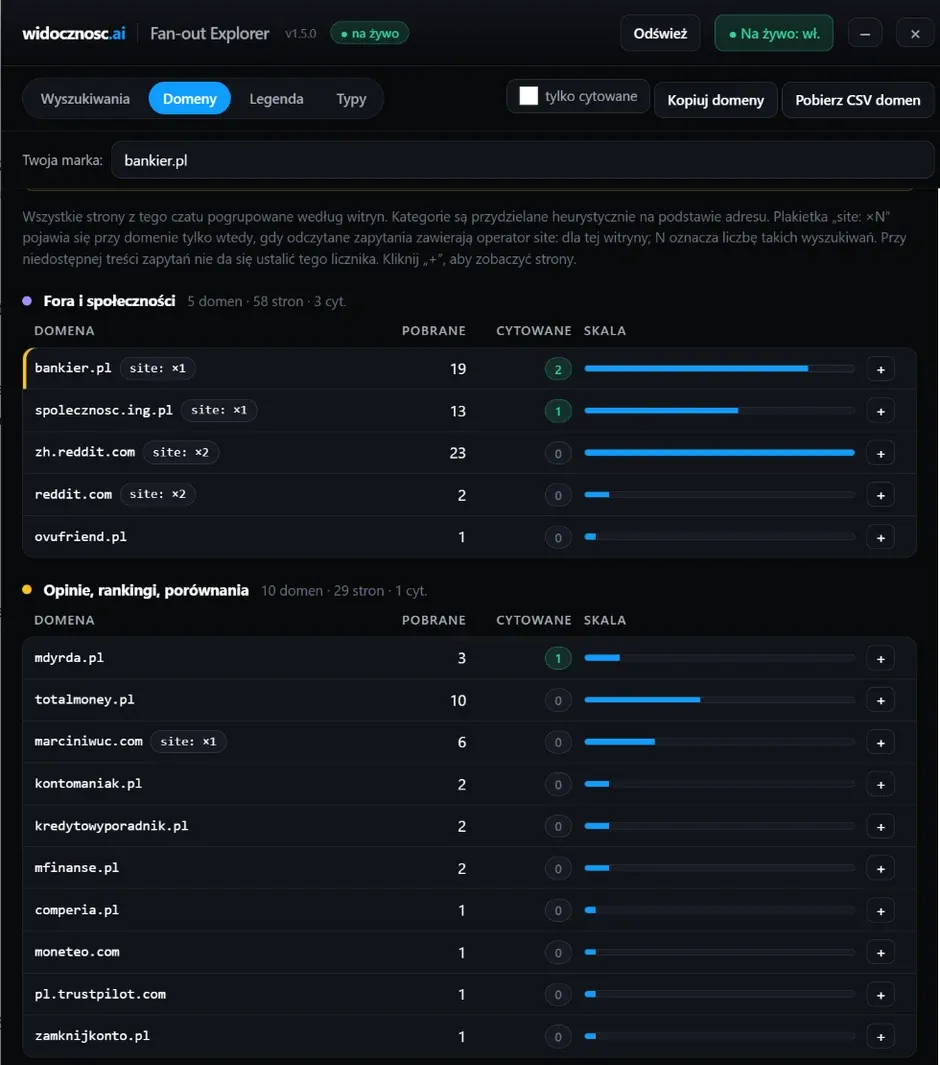This screenshot has width=940, height=1065.
Task: Click the widocznosc.ai logo
Action: pos(73,33)
